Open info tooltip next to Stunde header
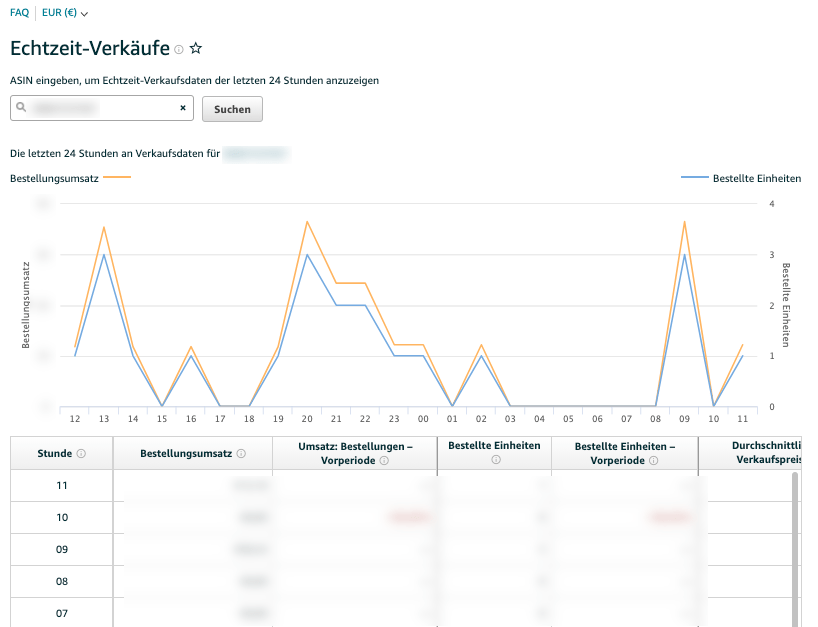Screen dimensions: 818x627 click(81, 454)
